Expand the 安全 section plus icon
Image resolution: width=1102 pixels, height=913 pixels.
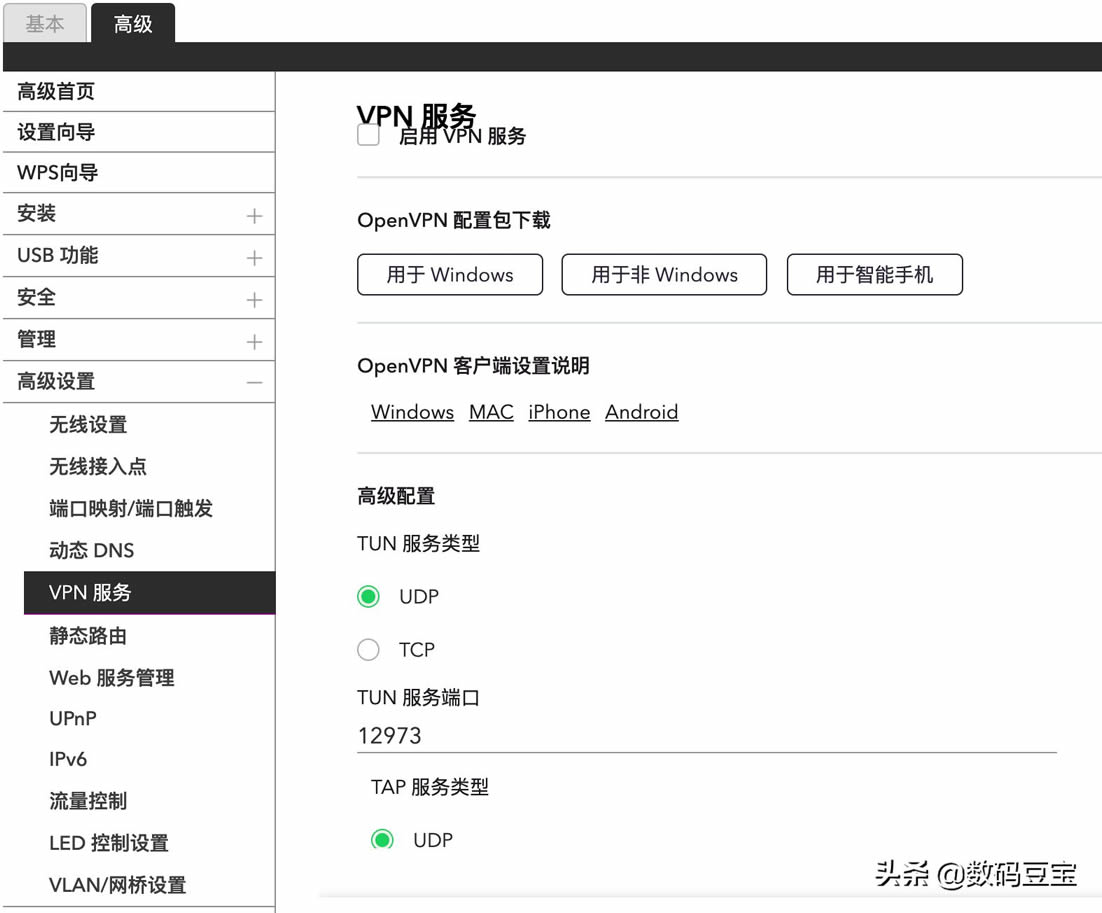click(254, 300)
